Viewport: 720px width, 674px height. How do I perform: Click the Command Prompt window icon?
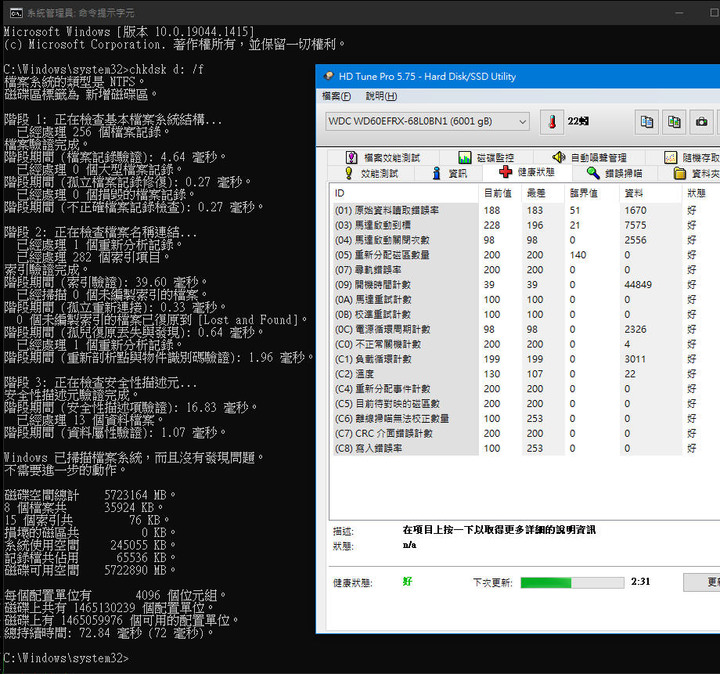click(x=11, y=9)
